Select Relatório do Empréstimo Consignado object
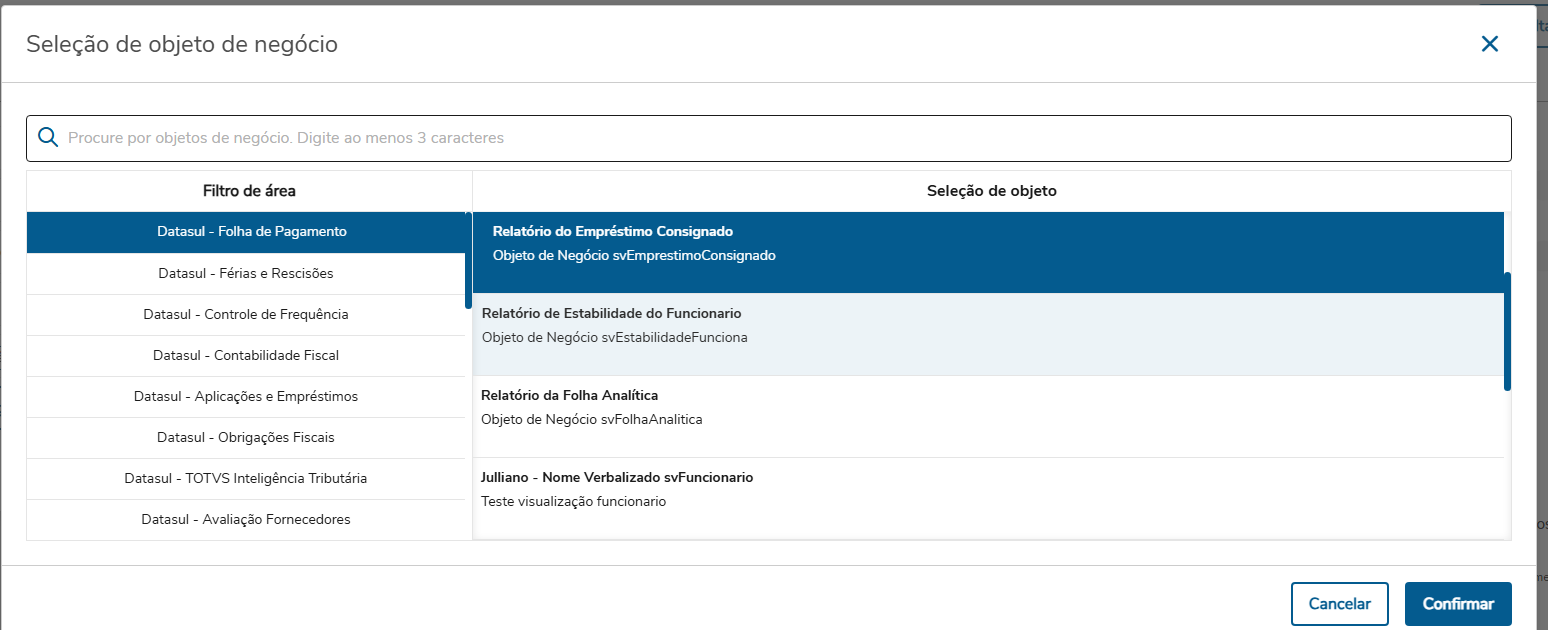Screen dimensions: 1548x630 click(x=986, y=243)
